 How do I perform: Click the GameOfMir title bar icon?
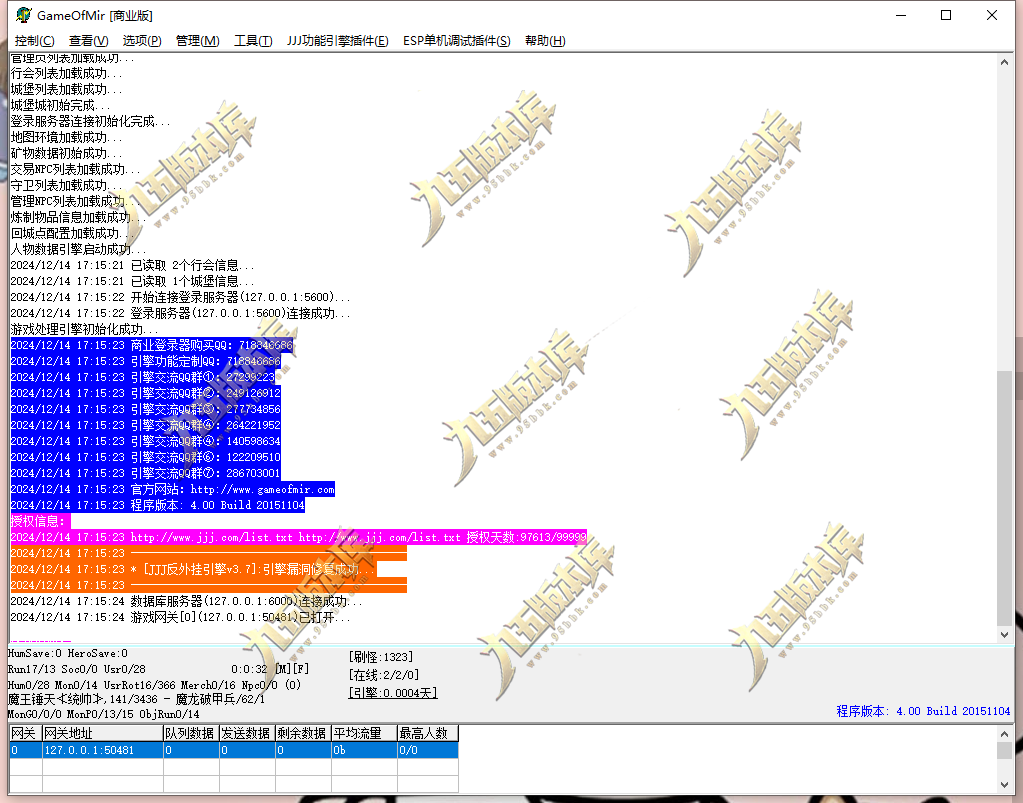coord(23,15)
